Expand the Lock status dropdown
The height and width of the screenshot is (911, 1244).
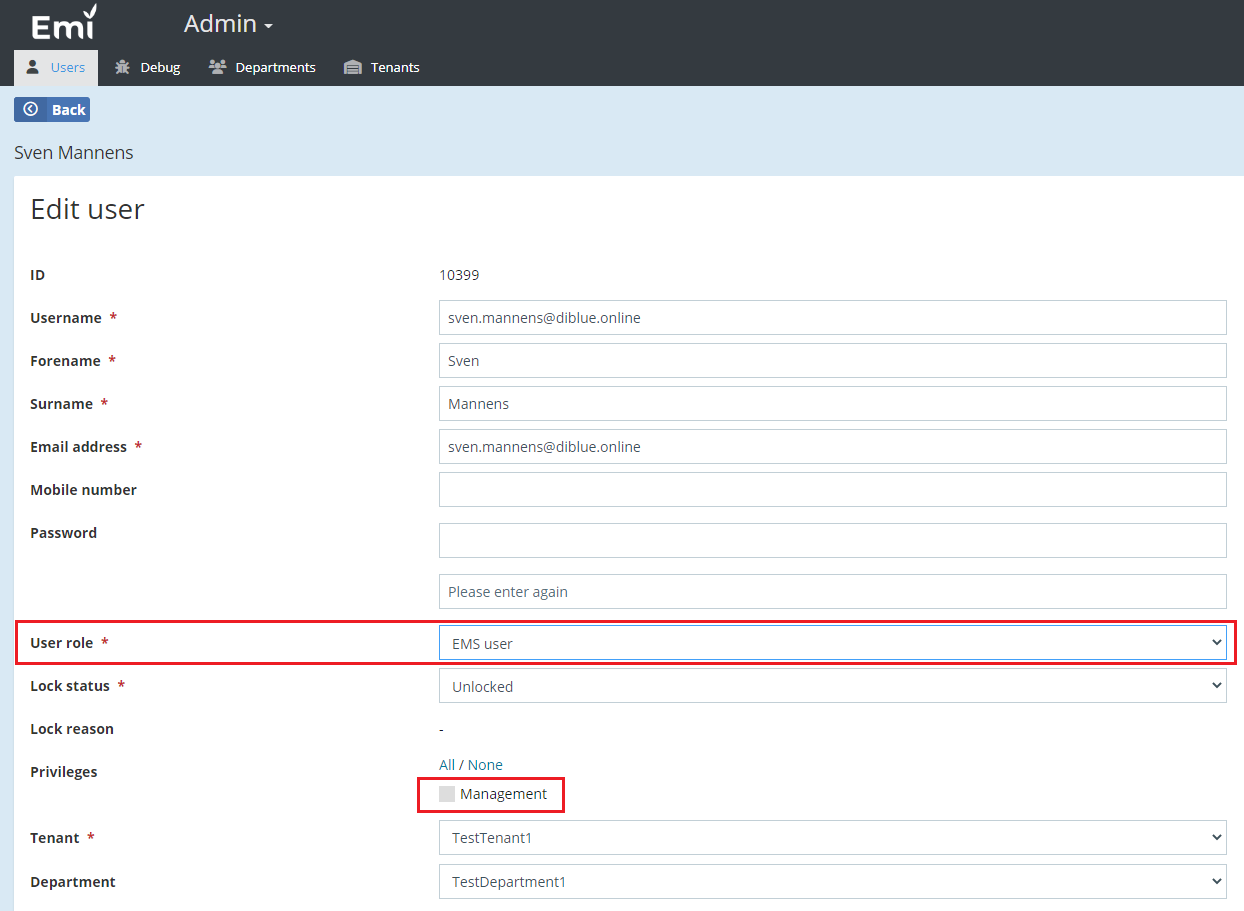832,686
